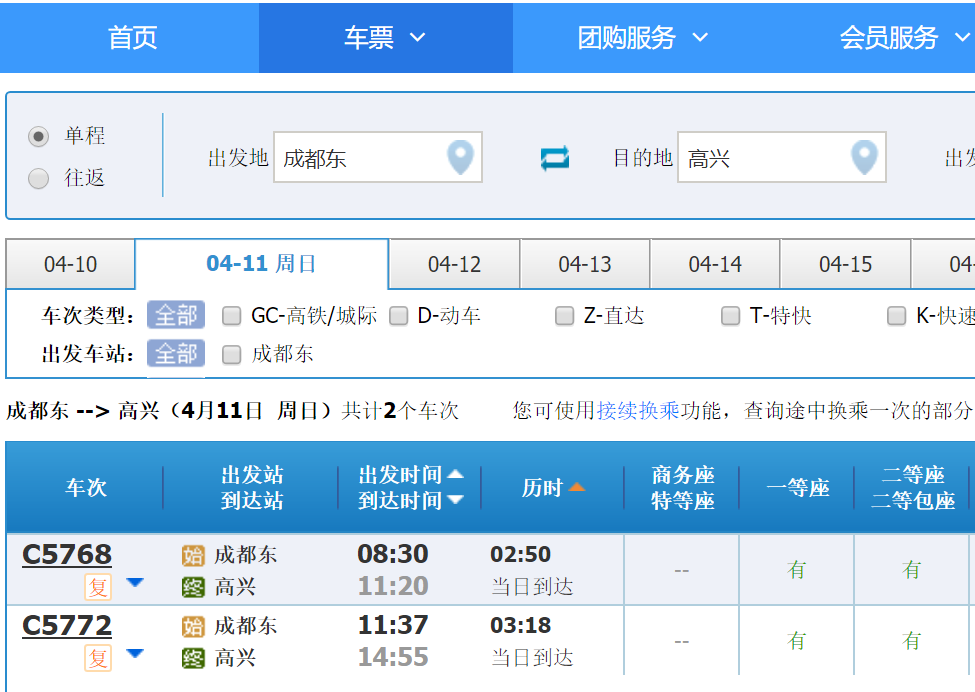Click the swap departure and destination icon
The height and width of the screenshot is (692, 975).
554,158
